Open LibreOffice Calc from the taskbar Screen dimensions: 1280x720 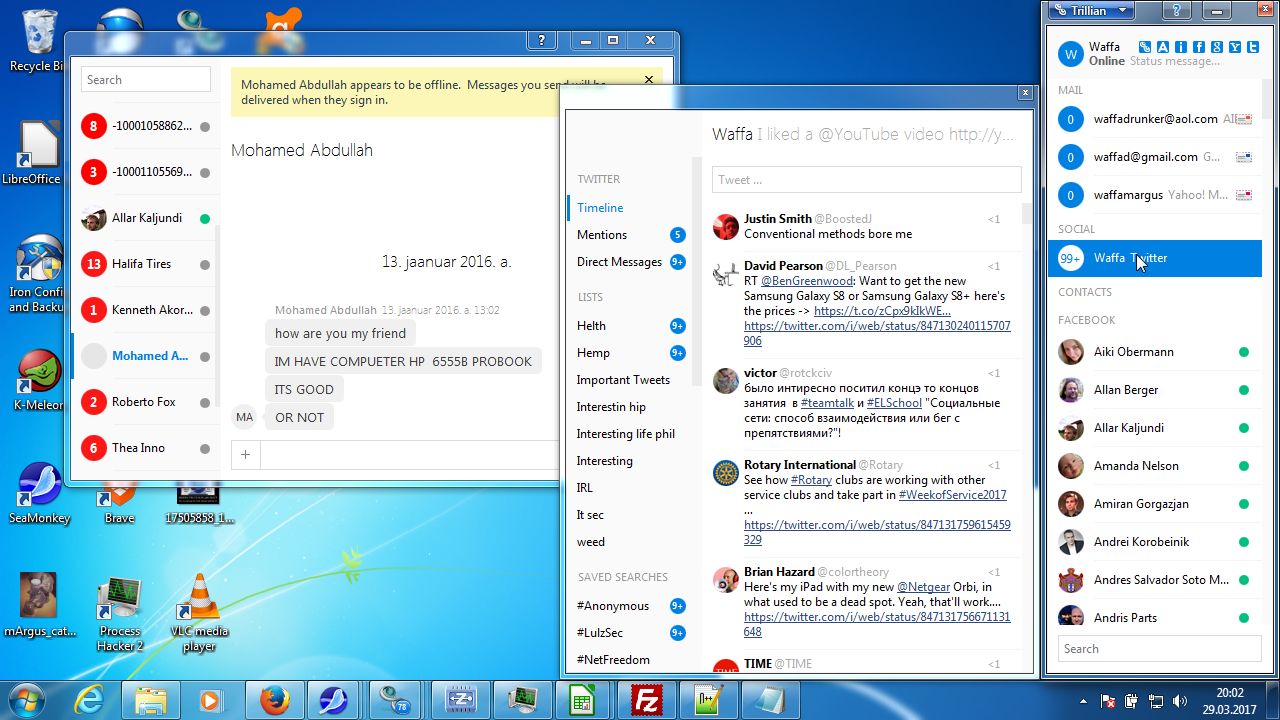(584, 700)
